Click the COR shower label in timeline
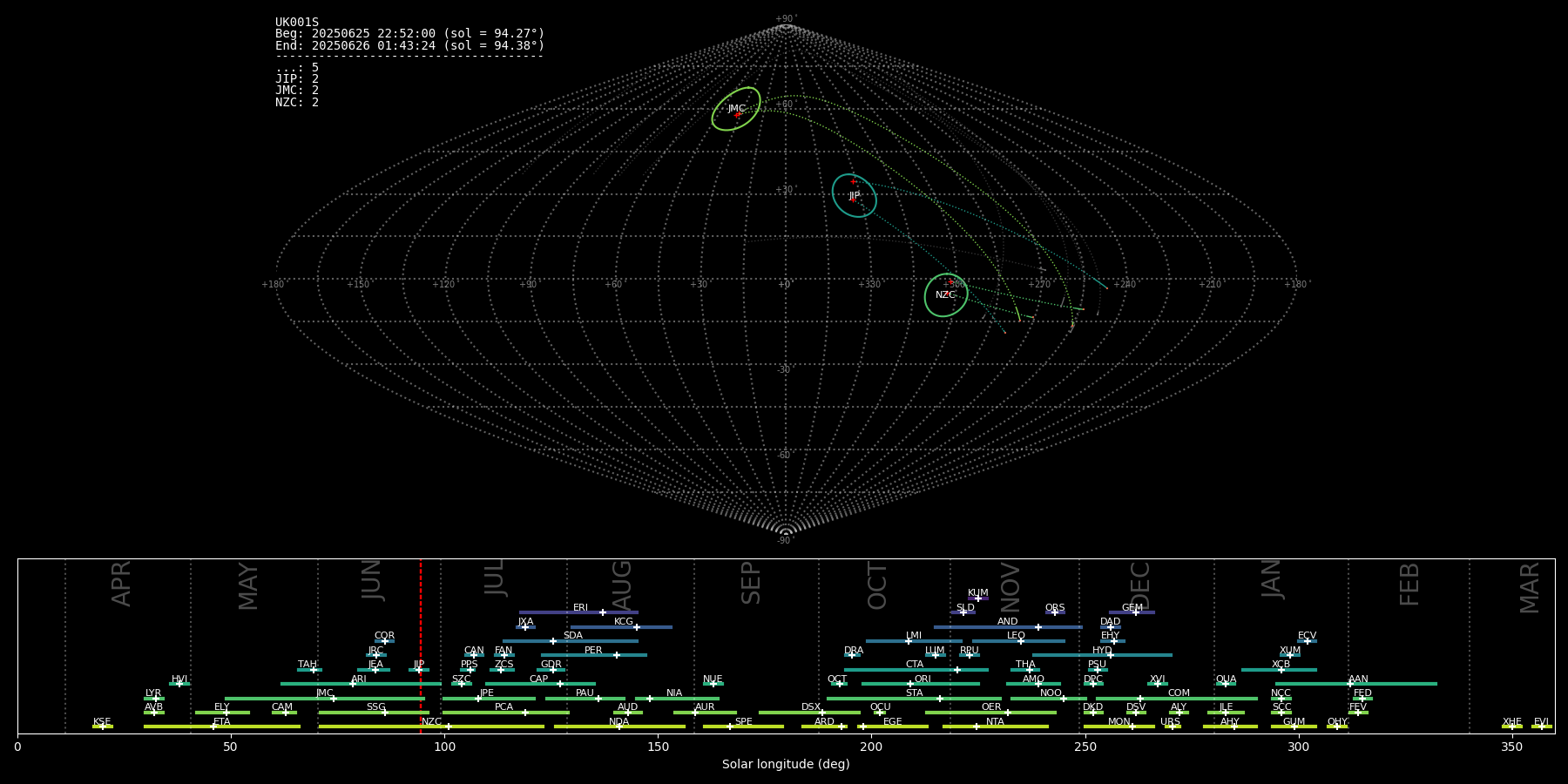 coord(385,635)
